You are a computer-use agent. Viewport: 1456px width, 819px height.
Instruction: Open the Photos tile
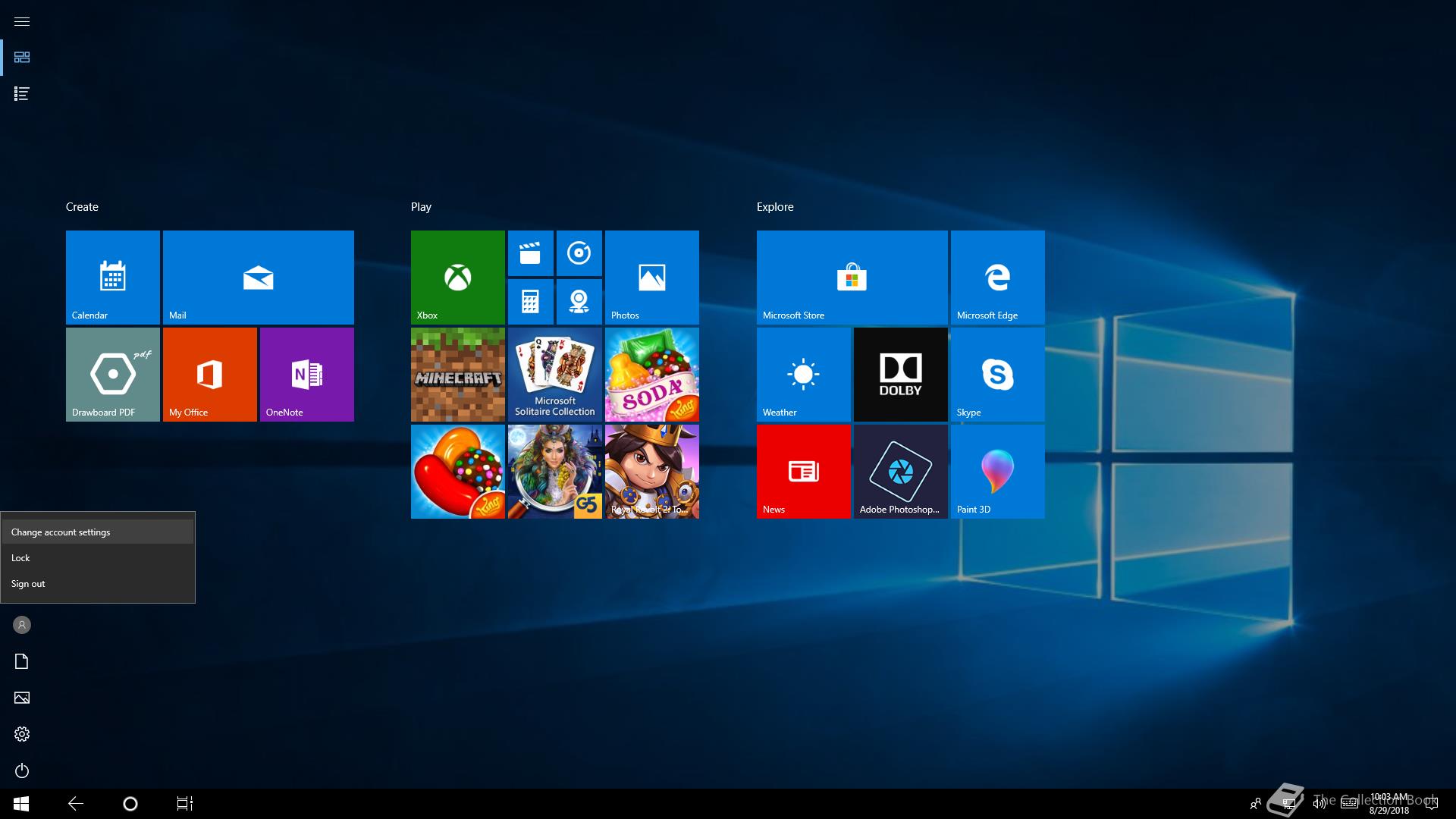pyautogui.click(x=652, y=278)
